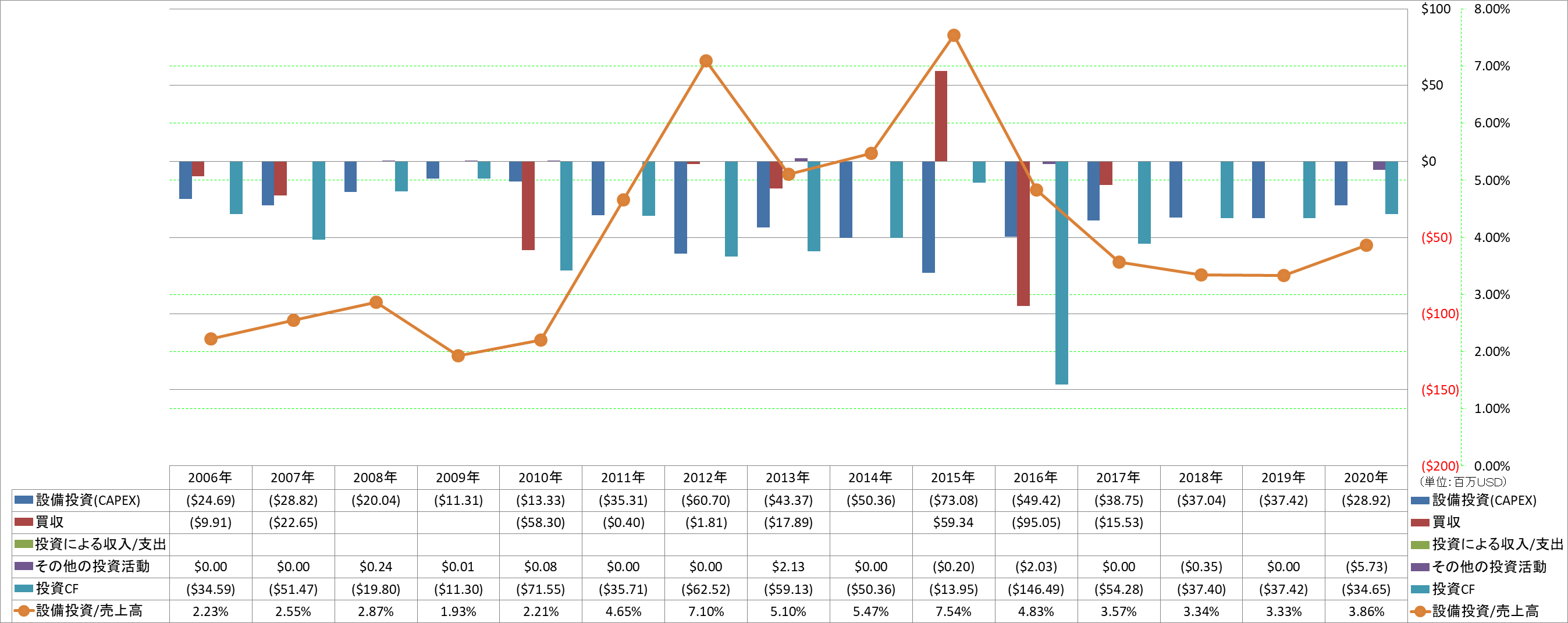The width and height of the screenshot is (1568, 623).
Task: Click the ratio cell 7.54%
Action: (953, 611)
